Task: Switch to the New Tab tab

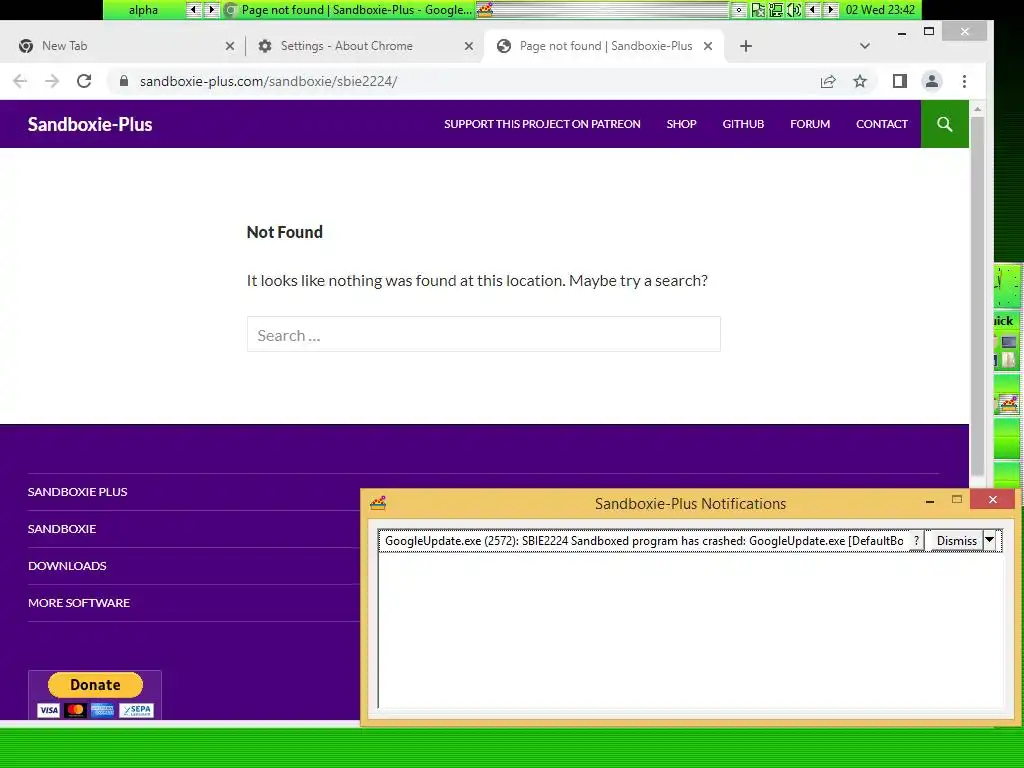Action: click(122, 46)
